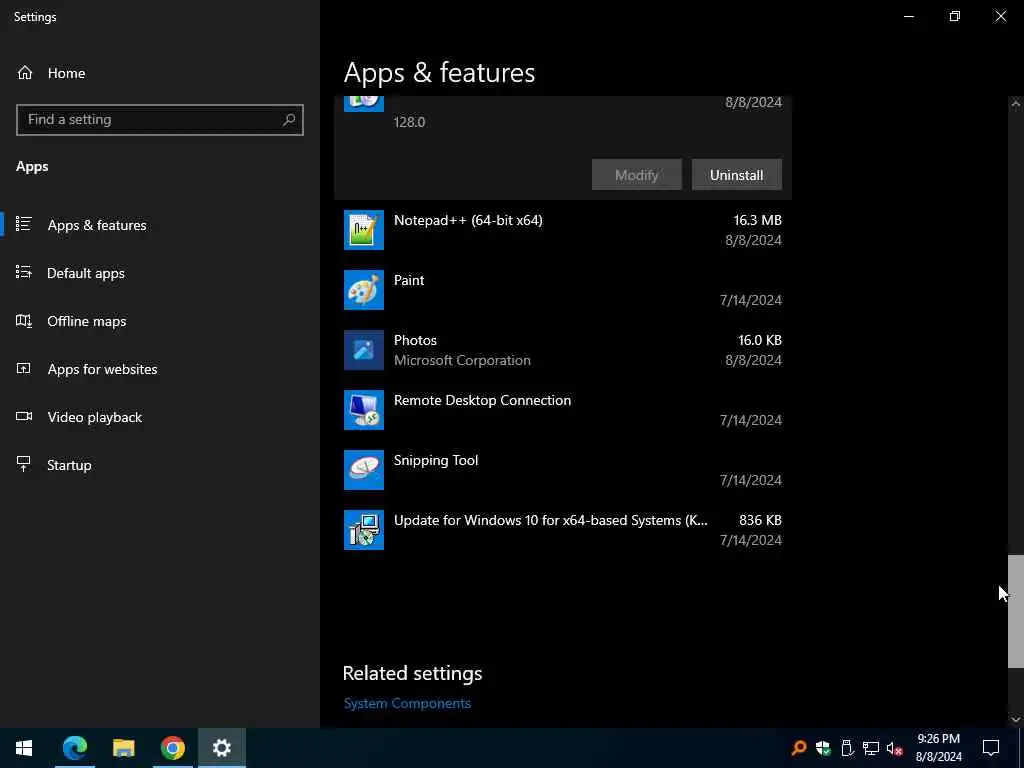
Task: Click the Remote Desktop Connection icon
Action: [x=364, y=410]
